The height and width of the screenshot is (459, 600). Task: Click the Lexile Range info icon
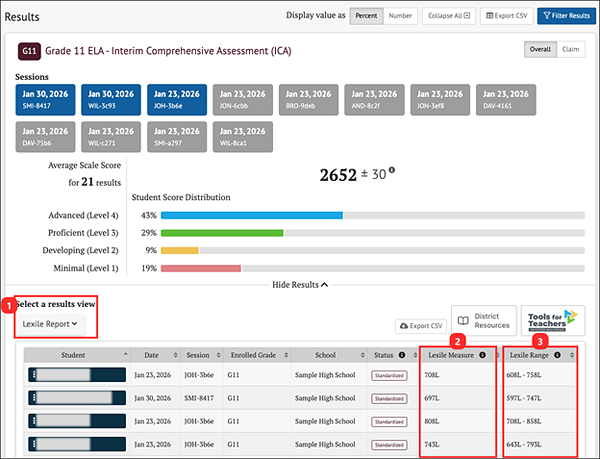tap(558, 355)
